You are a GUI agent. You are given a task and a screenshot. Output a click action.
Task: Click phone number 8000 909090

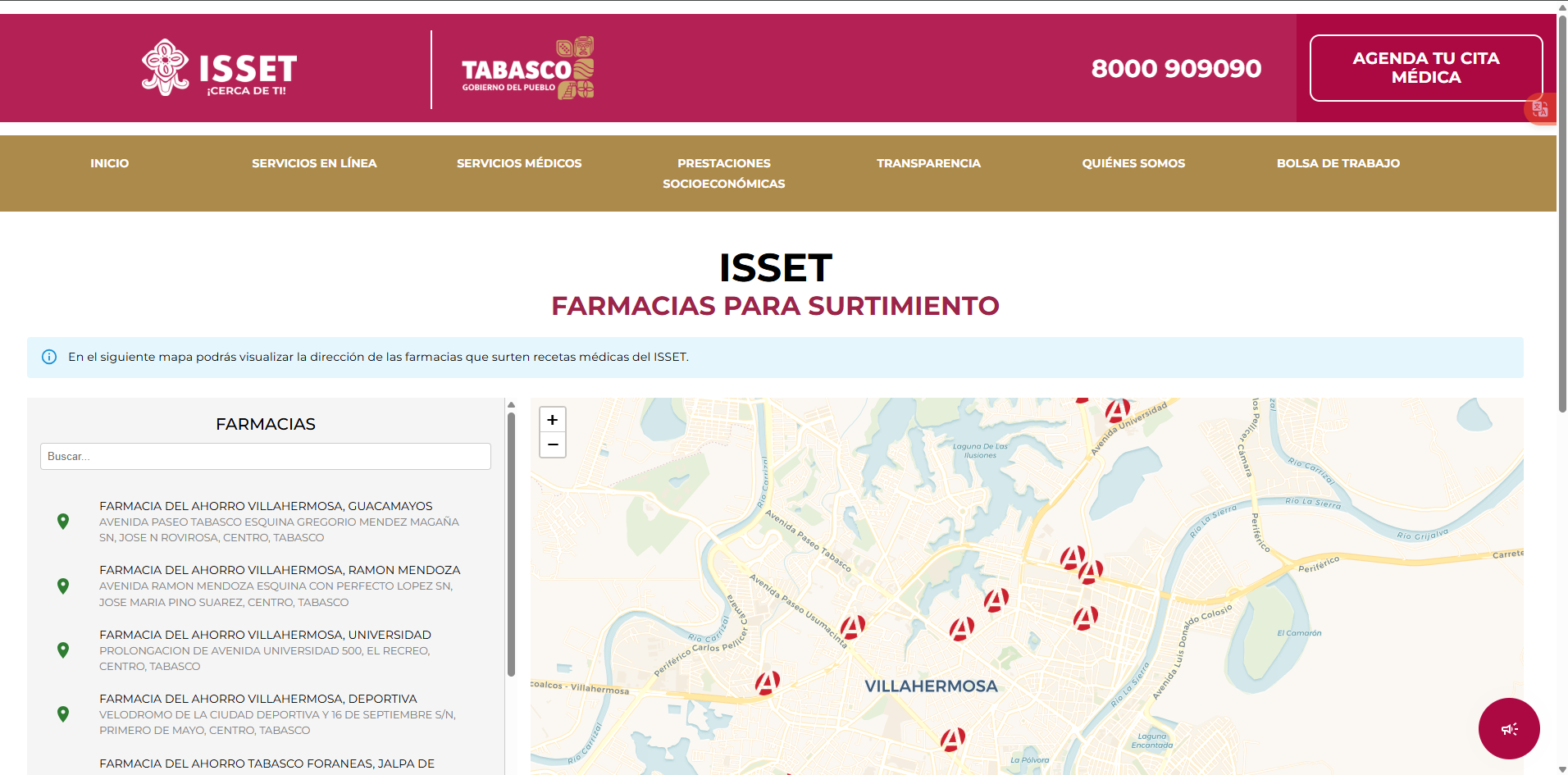click(1176, 68)
